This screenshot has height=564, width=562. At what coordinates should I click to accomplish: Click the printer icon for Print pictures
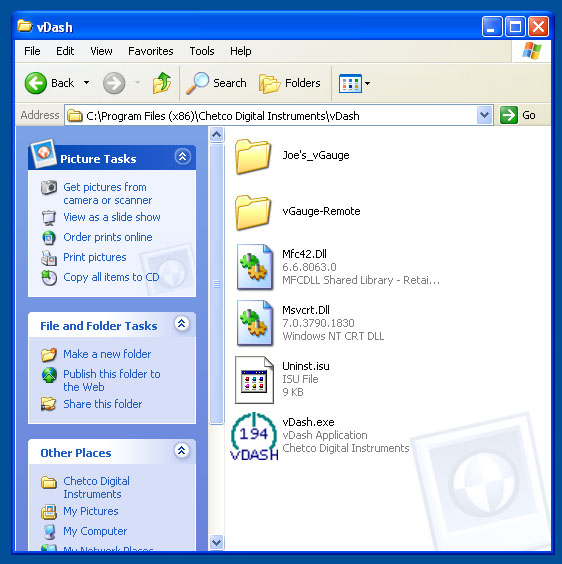(49, 258)
